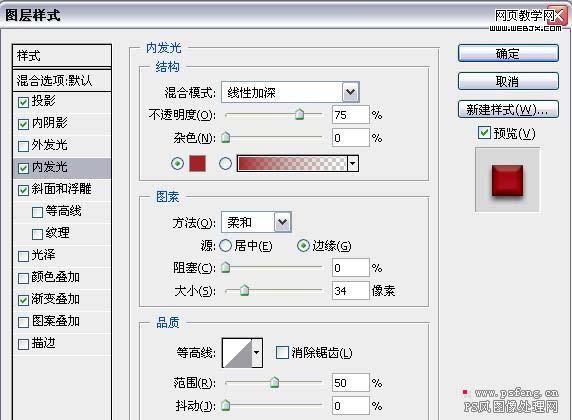Image resolution: width=572 pixels, height=420 pixels.
Task: Uncheck the 渐变叠加 checkbox
Action: tap(23, 300)
